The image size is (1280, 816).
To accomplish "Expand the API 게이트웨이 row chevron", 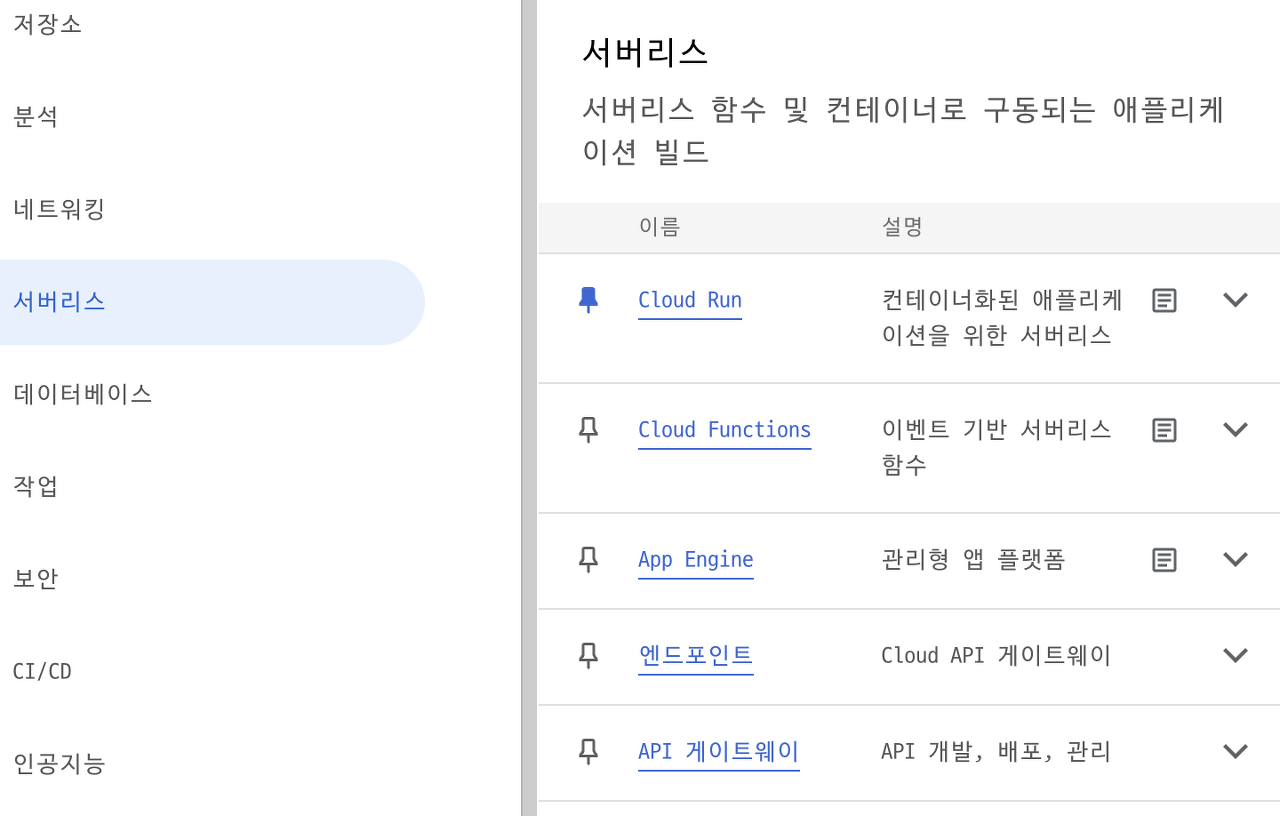I will click(x=1236, y=752).
